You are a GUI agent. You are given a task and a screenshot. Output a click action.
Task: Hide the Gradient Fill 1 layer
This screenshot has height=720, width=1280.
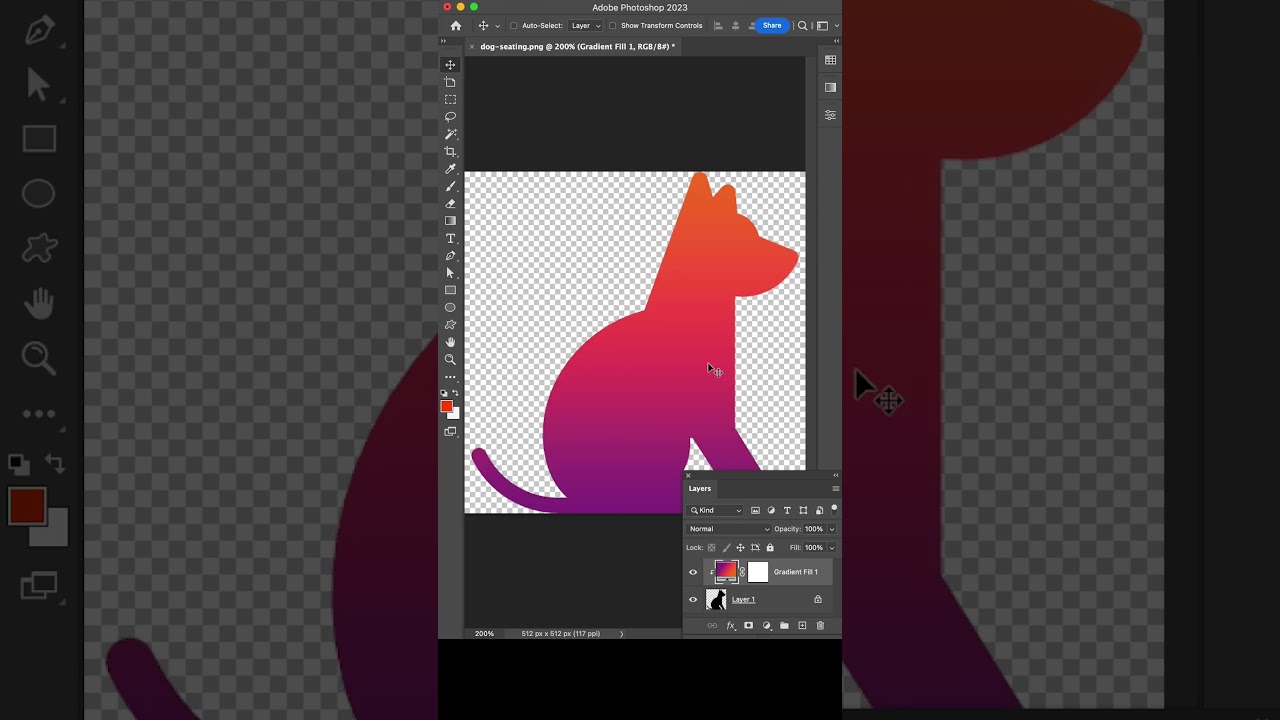pyautogui.click(x=693, y=572)
